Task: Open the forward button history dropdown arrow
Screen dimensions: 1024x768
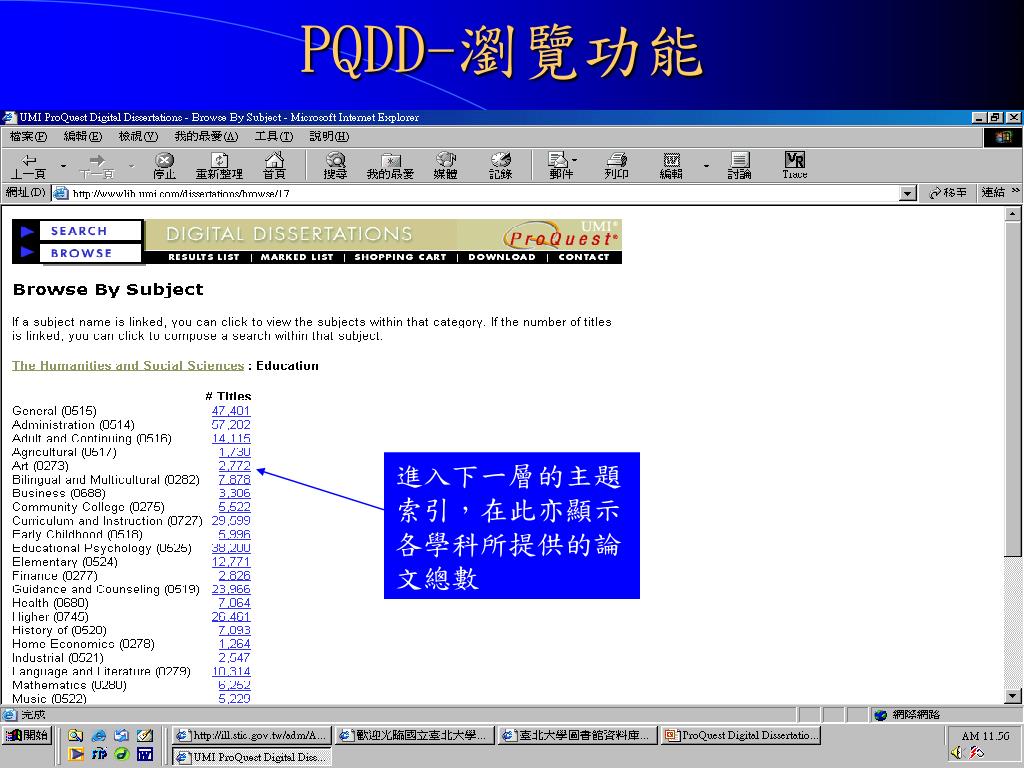Action: pos(131,166)
